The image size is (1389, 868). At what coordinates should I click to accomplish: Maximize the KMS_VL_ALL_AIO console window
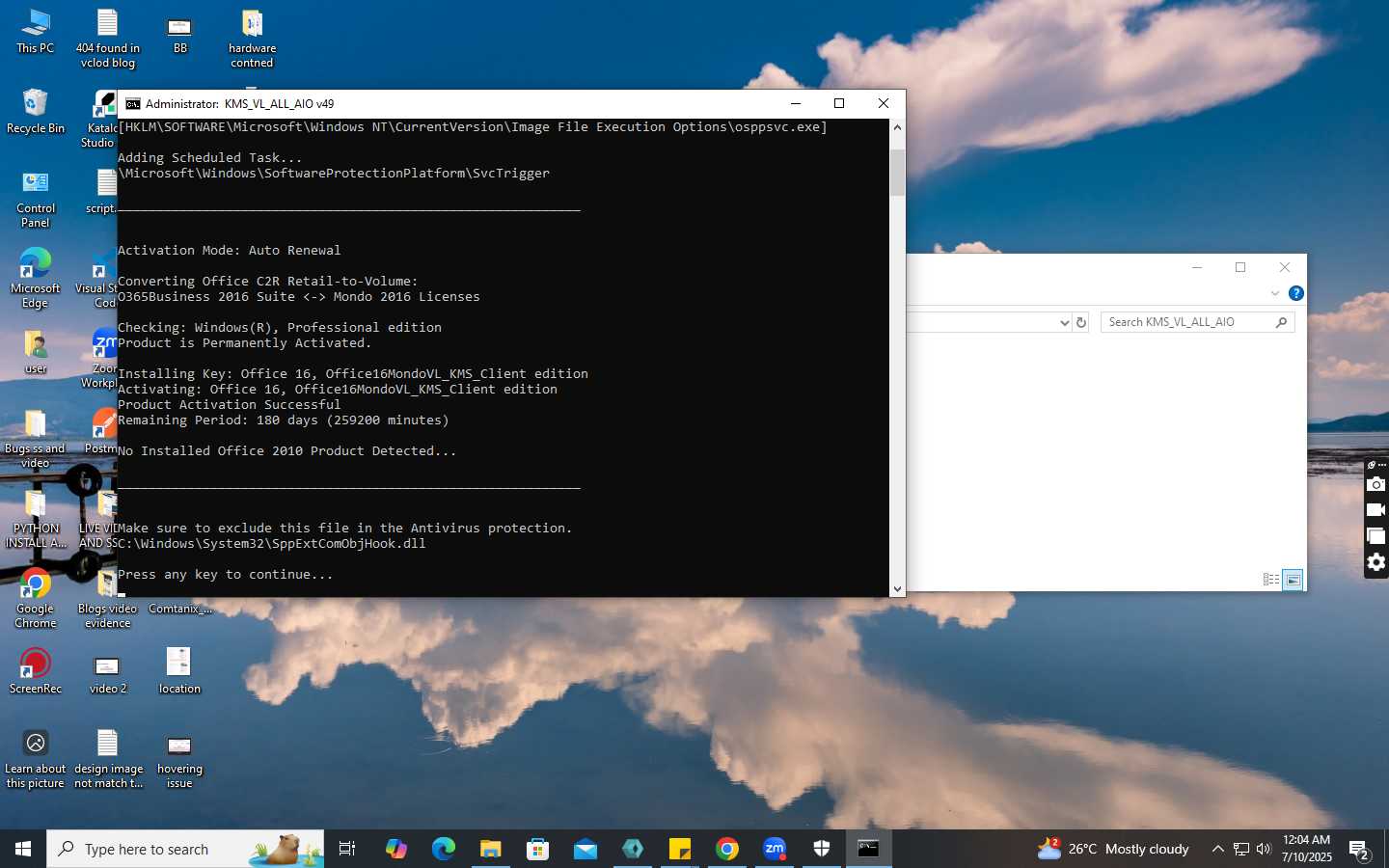click(x=839, y=103)
